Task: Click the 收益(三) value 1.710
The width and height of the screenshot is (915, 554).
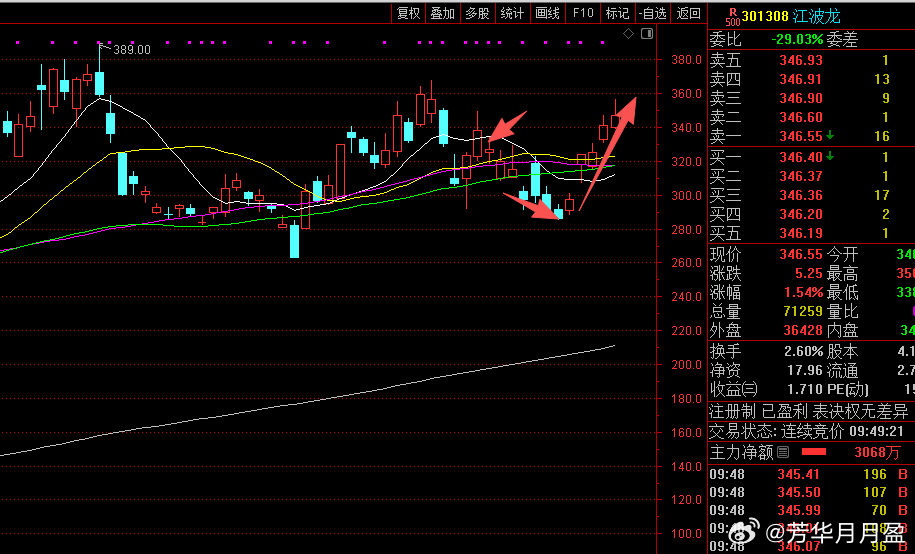Action: point(805,389)
